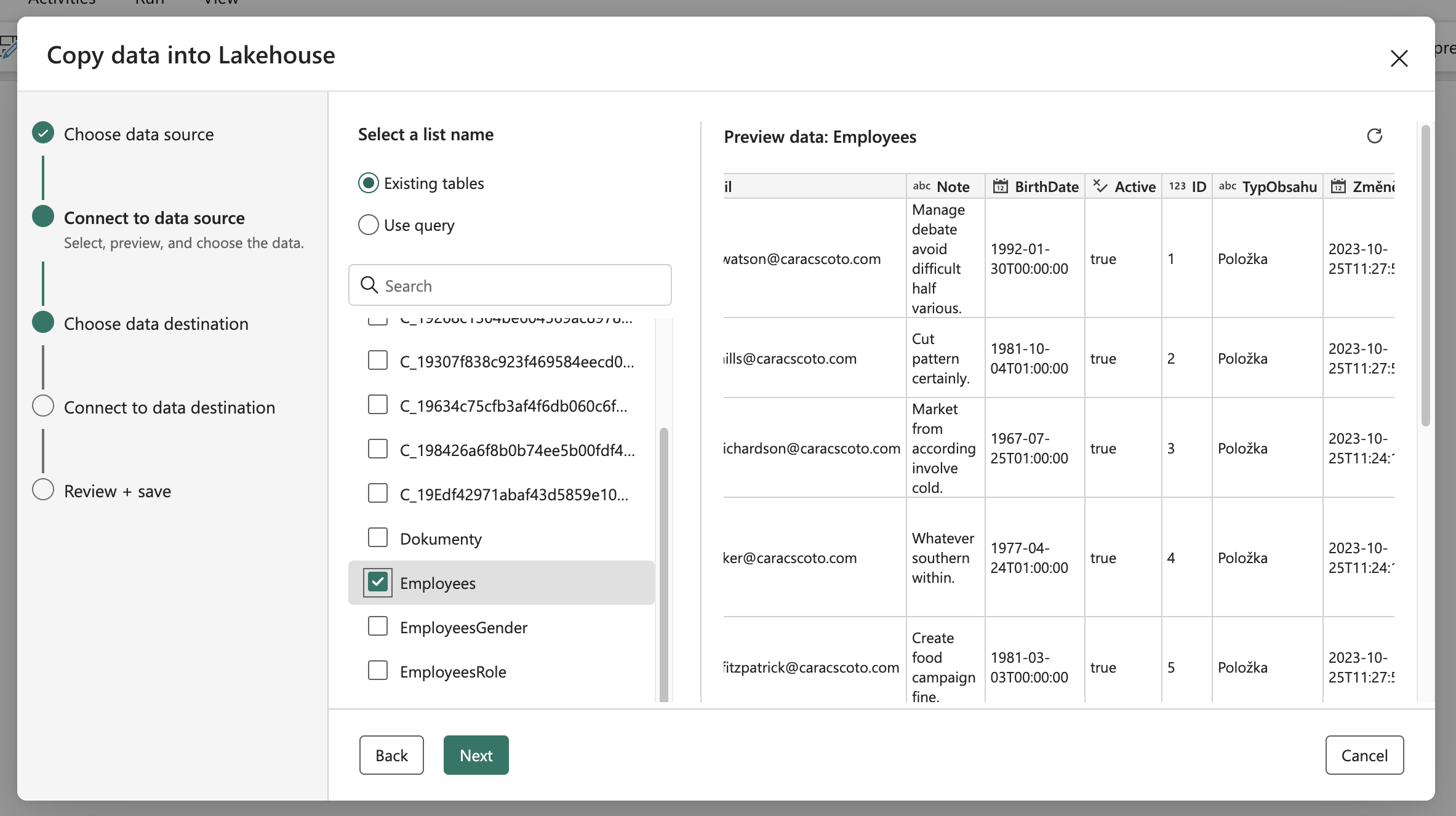Click the preview pane vertical scrollbar

(x=1425, y=275)
